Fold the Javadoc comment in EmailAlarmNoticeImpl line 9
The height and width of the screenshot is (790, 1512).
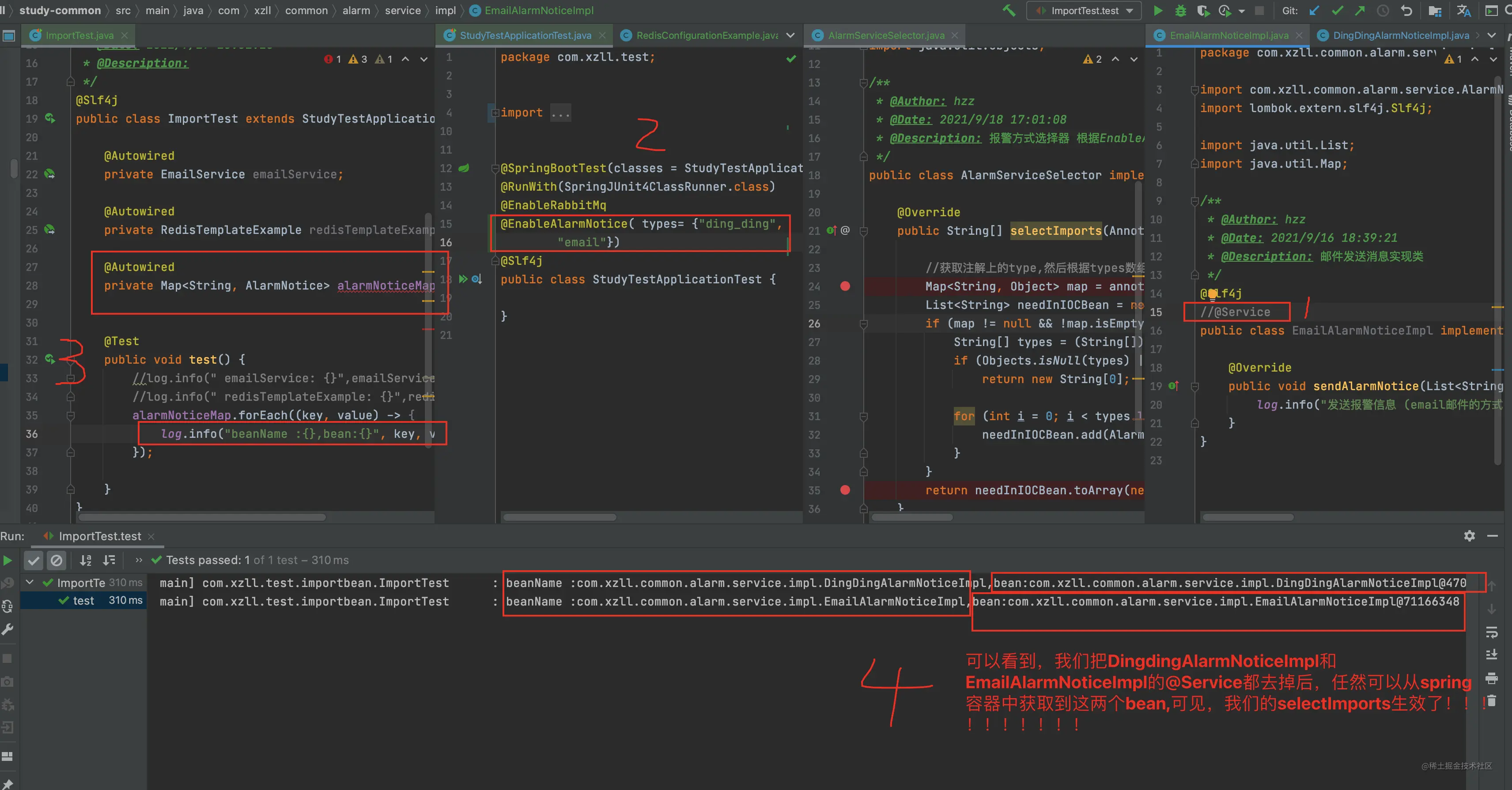click(1194, 201)
